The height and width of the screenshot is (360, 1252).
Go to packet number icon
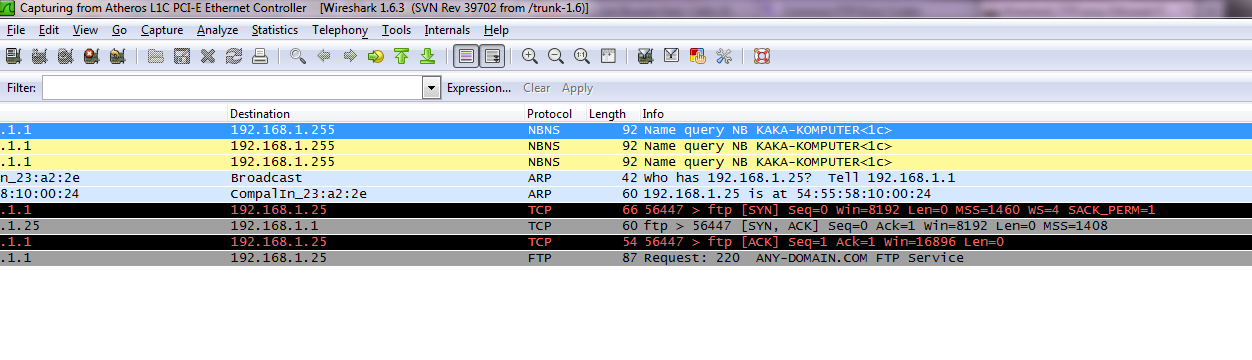point(376,56)
